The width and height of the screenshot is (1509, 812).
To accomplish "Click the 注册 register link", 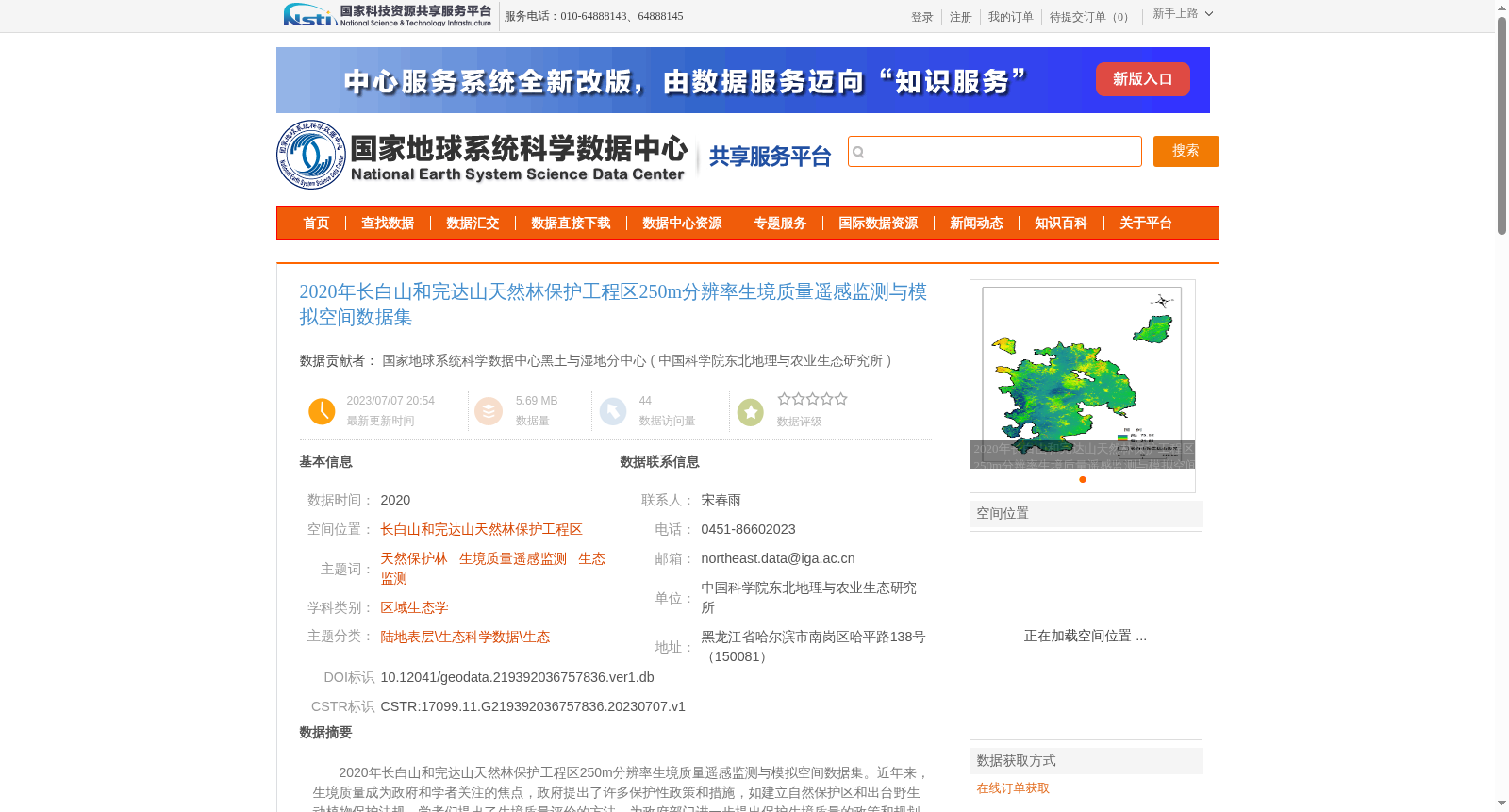I will tap(961, 17).
